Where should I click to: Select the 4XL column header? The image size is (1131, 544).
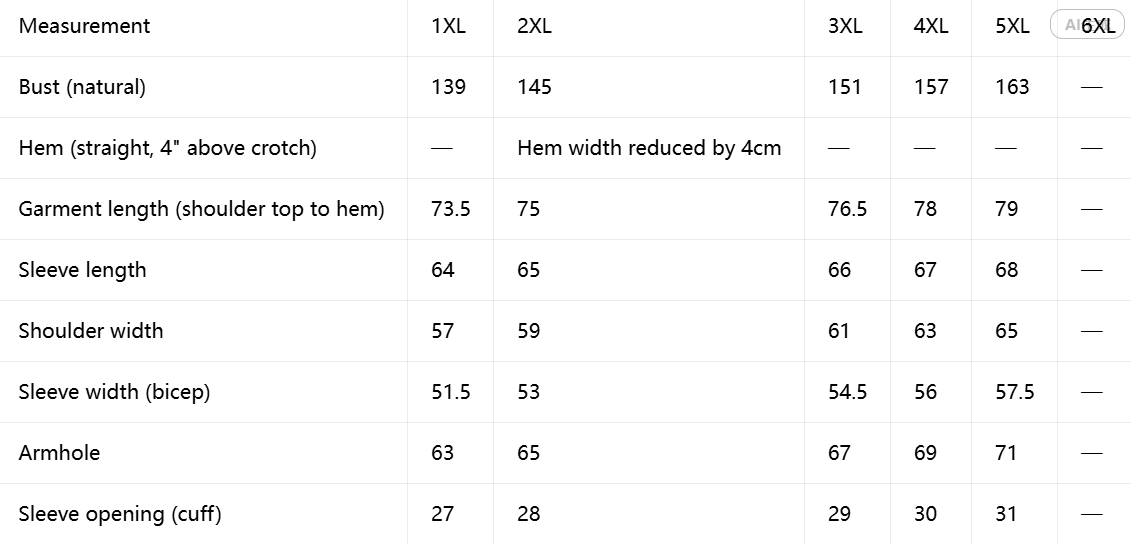pos(931,26)
